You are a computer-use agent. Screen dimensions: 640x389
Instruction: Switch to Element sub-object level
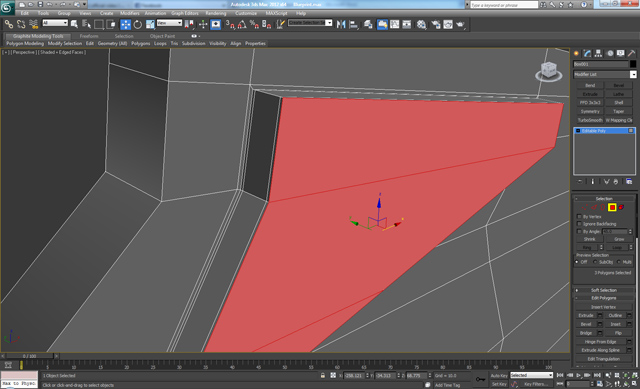621,207
